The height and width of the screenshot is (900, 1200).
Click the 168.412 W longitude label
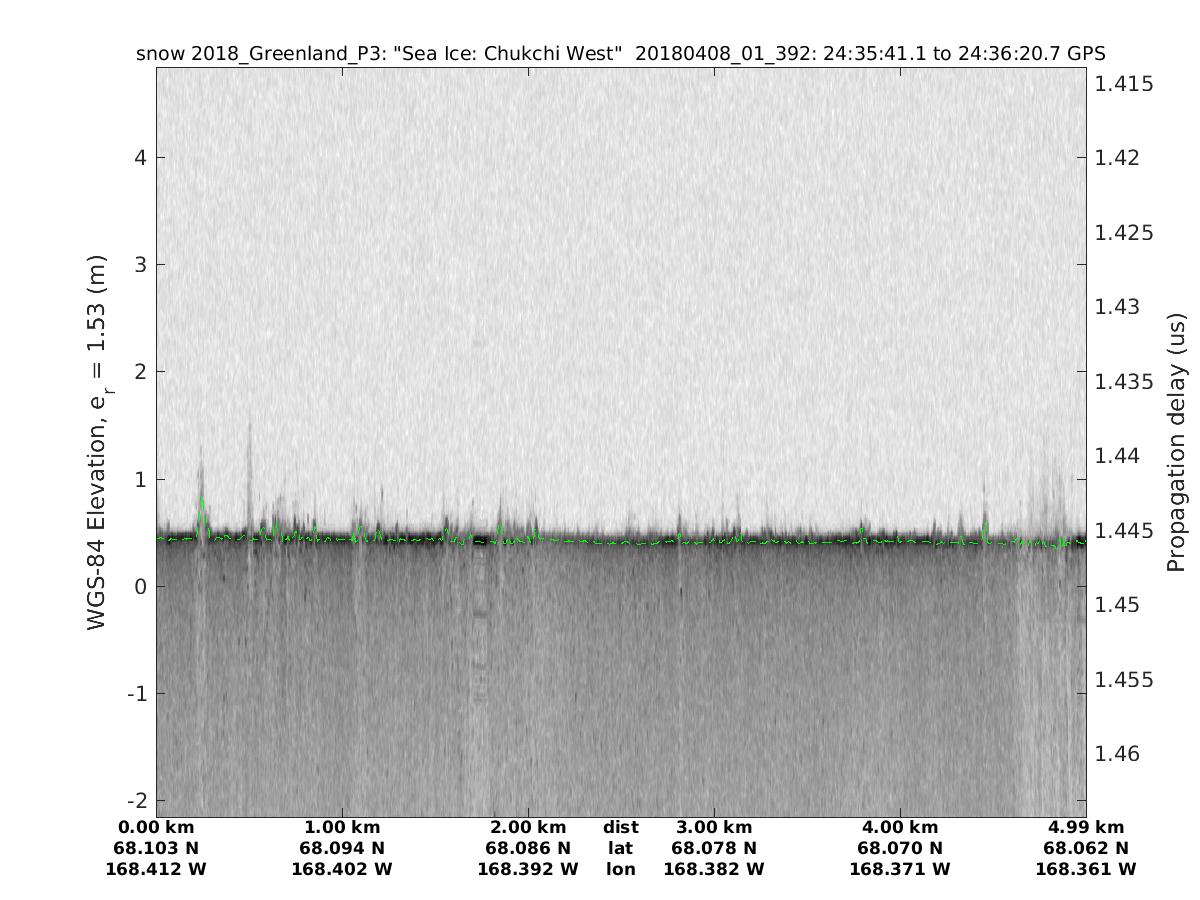click(x=156, y=869)
